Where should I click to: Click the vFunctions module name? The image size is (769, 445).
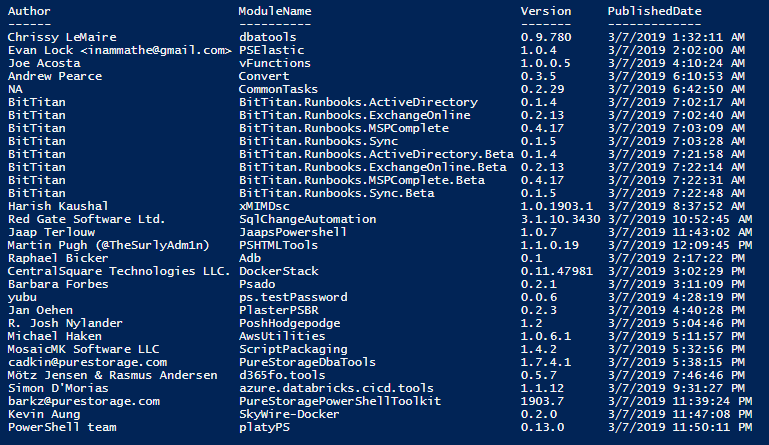click(x=275, y=63)
